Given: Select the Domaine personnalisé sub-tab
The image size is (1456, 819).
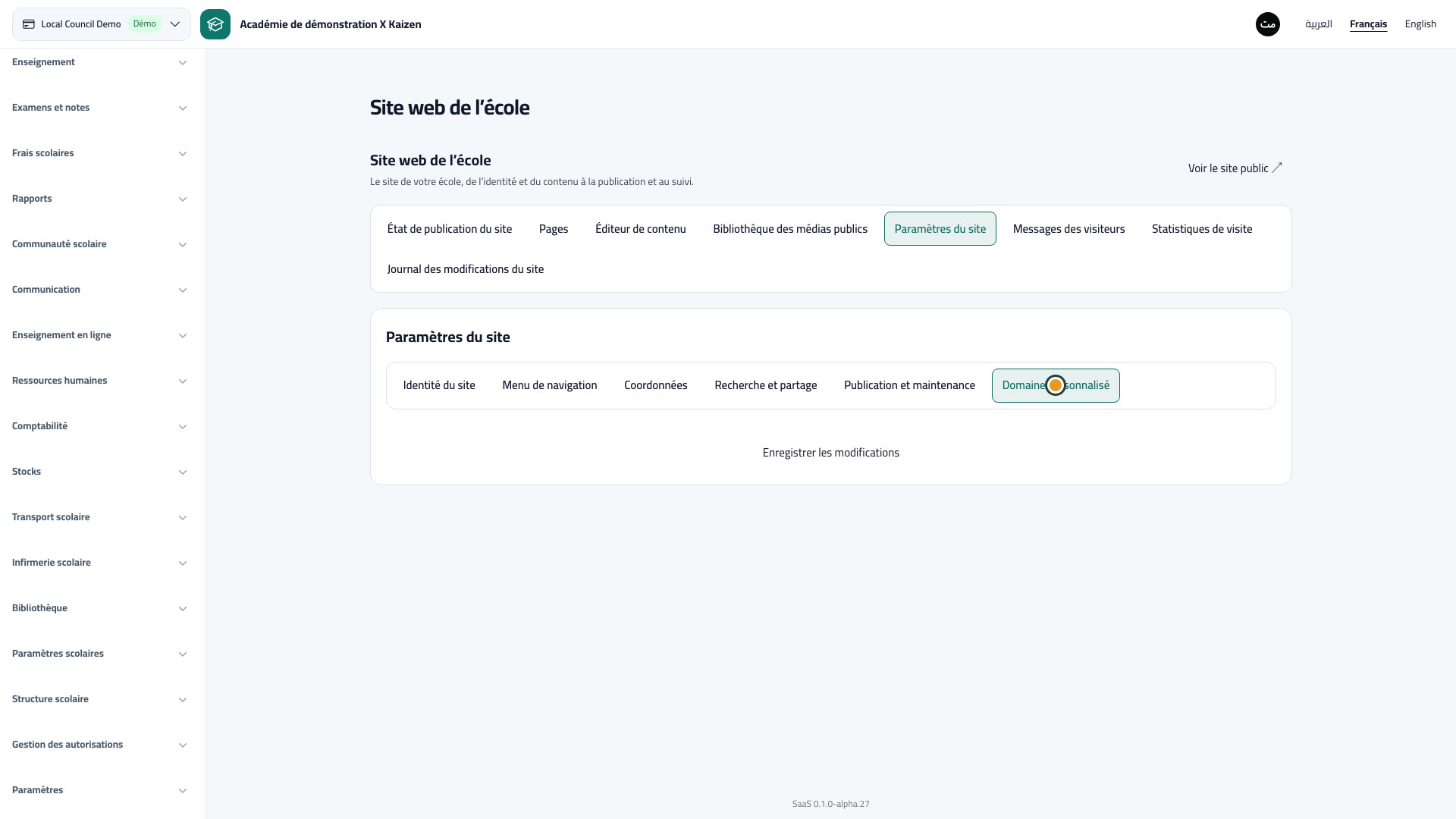Looking at the screenshot, I should (1056, 385).
